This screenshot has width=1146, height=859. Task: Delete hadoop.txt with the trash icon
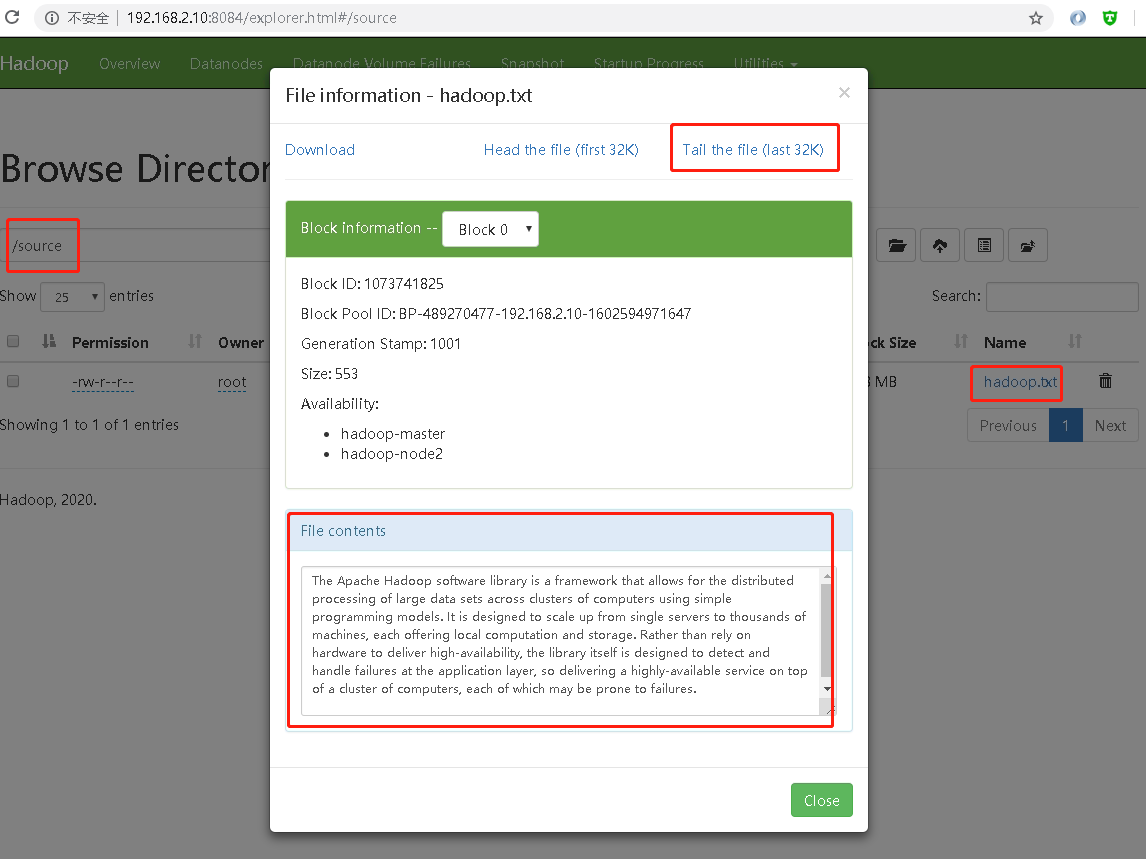pos(1105,380)
